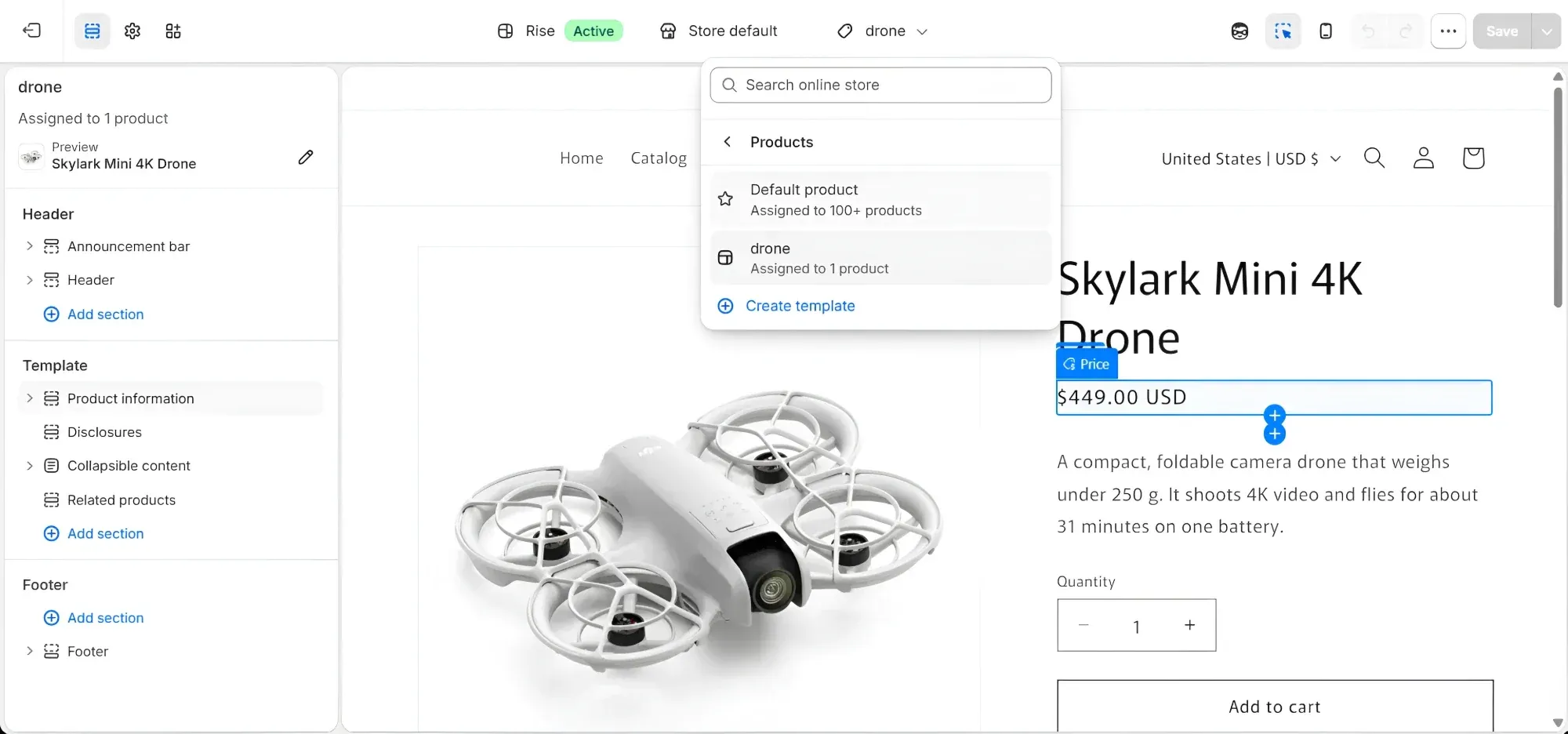1568x734 pixels.
Task: Open the assistant avatar icon in toolbar
Action: pos(1240,31)
